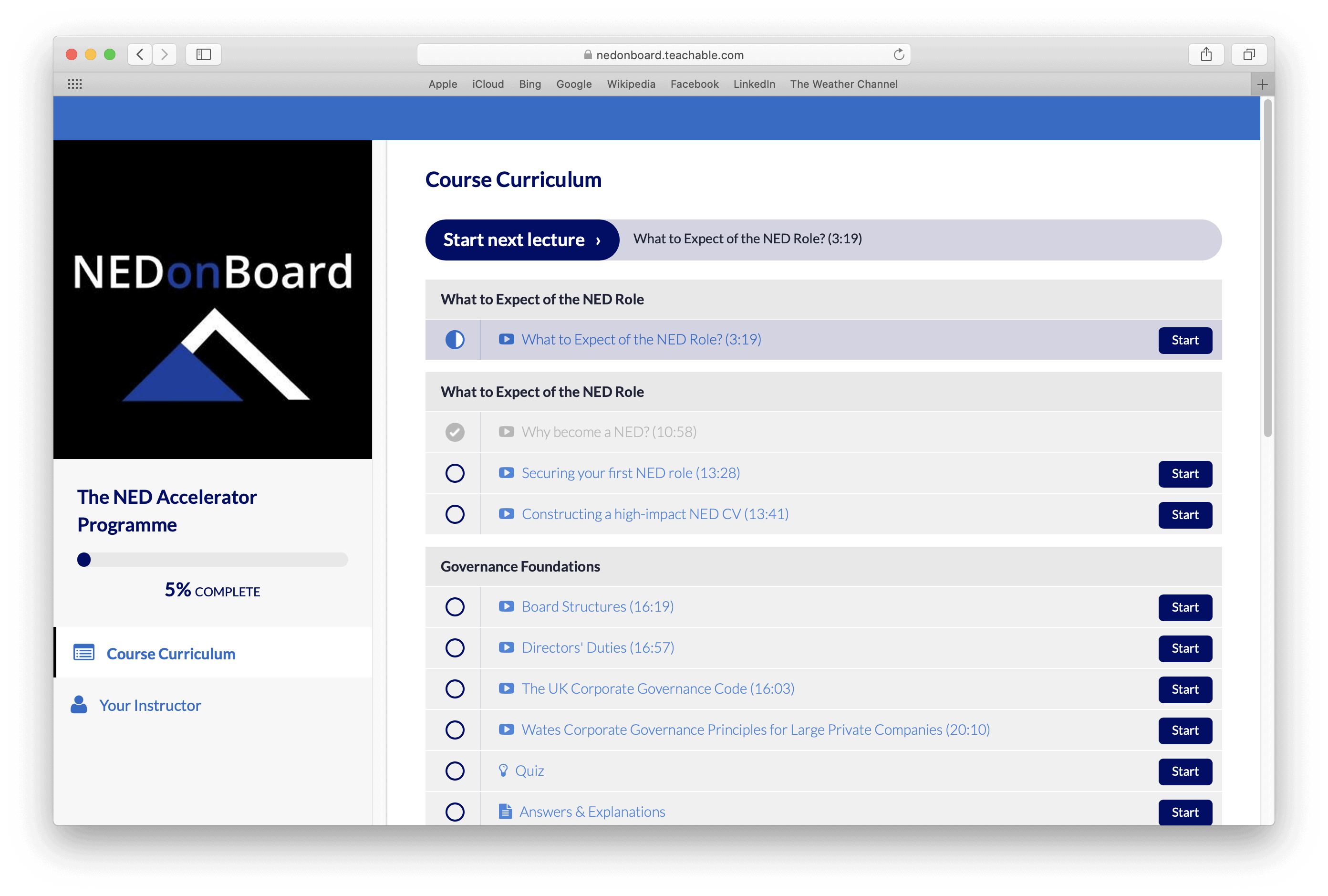Go forward with the Safari forward arrow

(x=165, y=54)
